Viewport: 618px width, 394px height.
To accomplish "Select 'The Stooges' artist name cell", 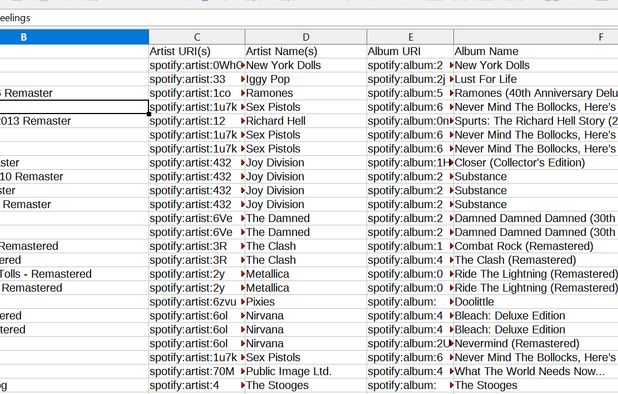I will point(306,385).
